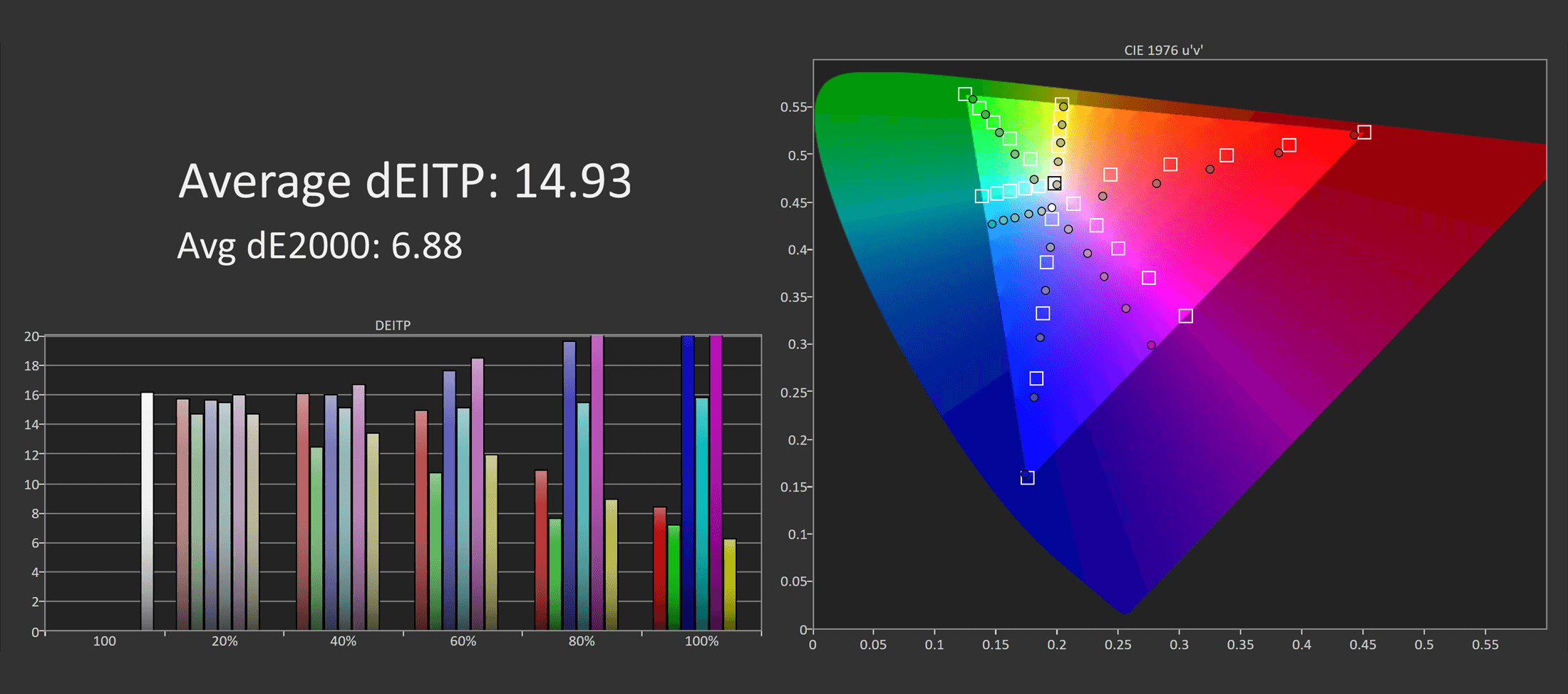This screenshot has width=1568, height=694.
Task: Click the blue primary target square marker
Action: 1027,477
